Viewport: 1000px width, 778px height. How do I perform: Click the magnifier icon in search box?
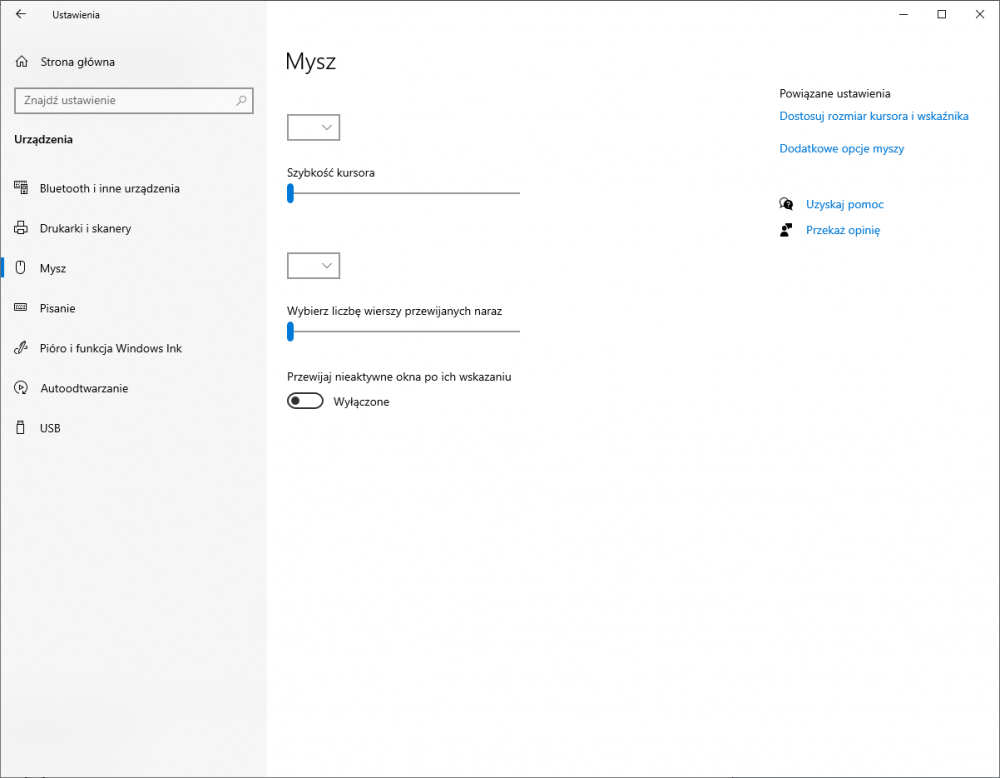pyautogui.click(x=240, y=100)
